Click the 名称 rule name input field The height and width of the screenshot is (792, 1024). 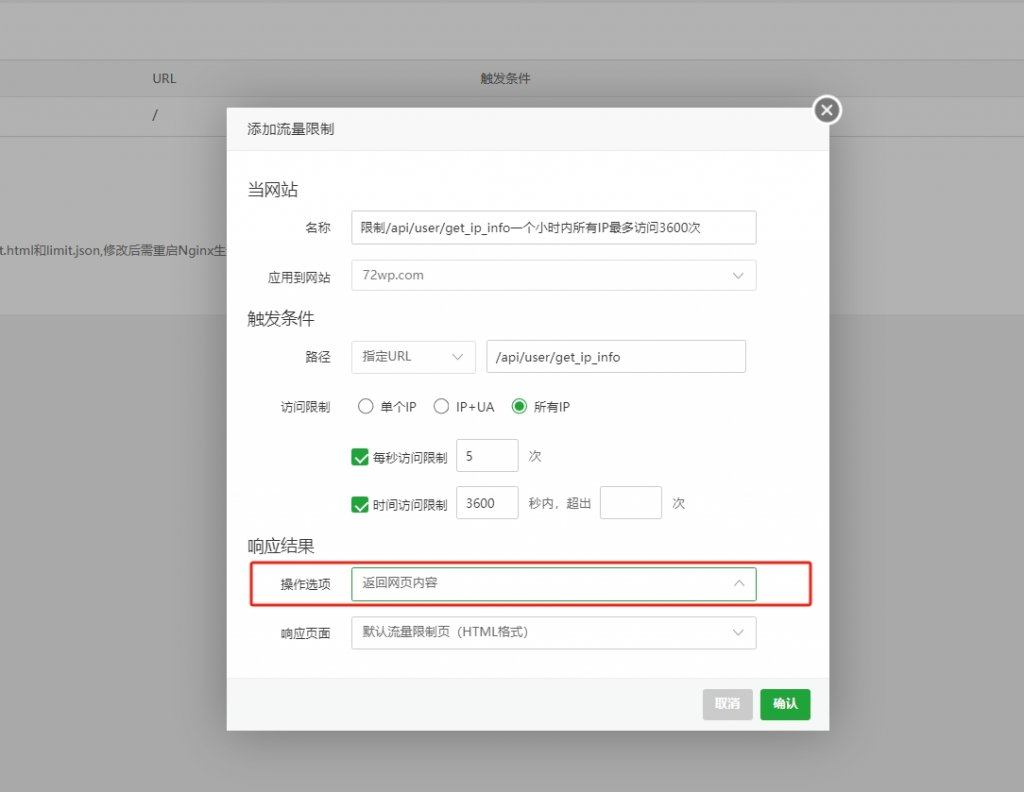[x=553, y=227]
